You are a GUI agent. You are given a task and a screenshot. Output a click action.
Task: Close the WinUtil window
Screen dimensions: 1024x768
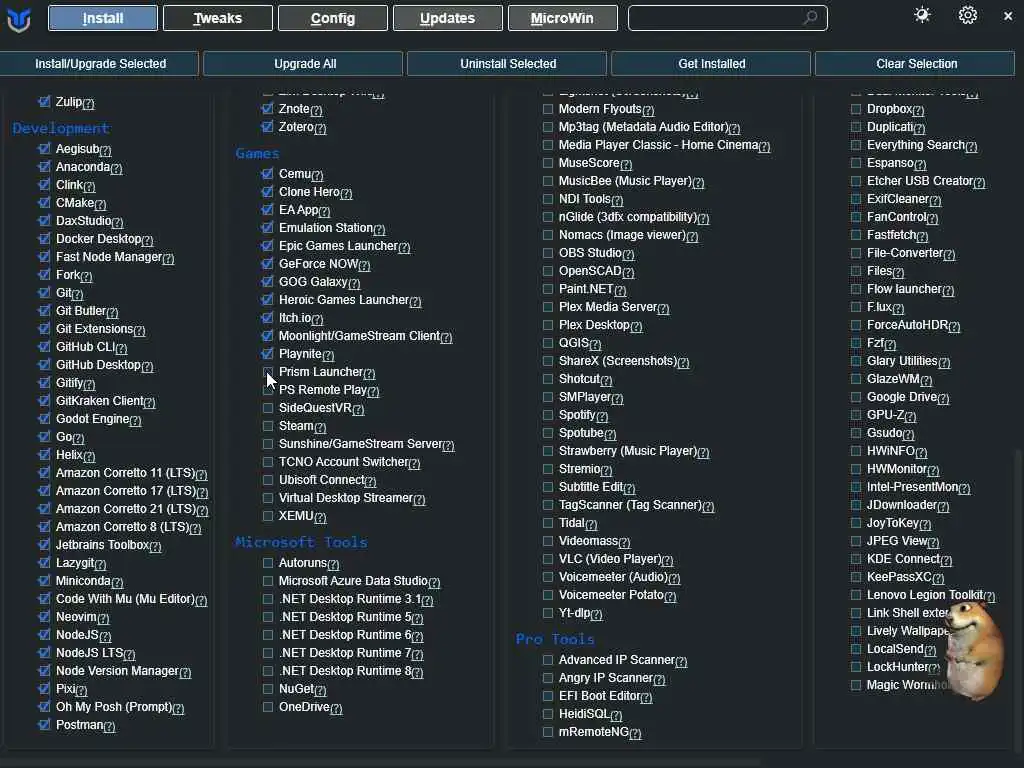tap(1008, 16)
